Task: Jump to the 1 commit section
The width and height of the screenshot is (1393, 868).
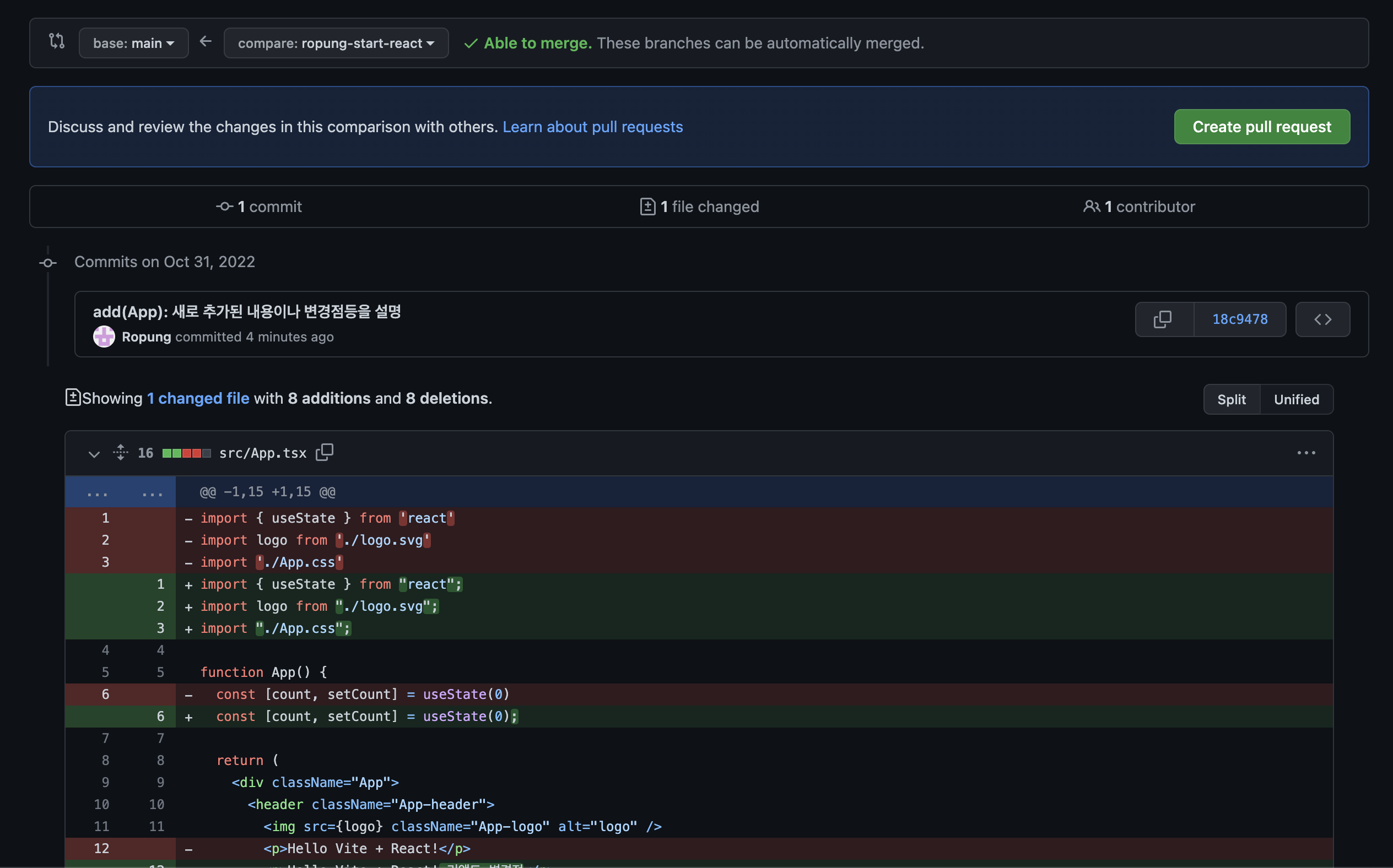Action: (x=259, y=207)
